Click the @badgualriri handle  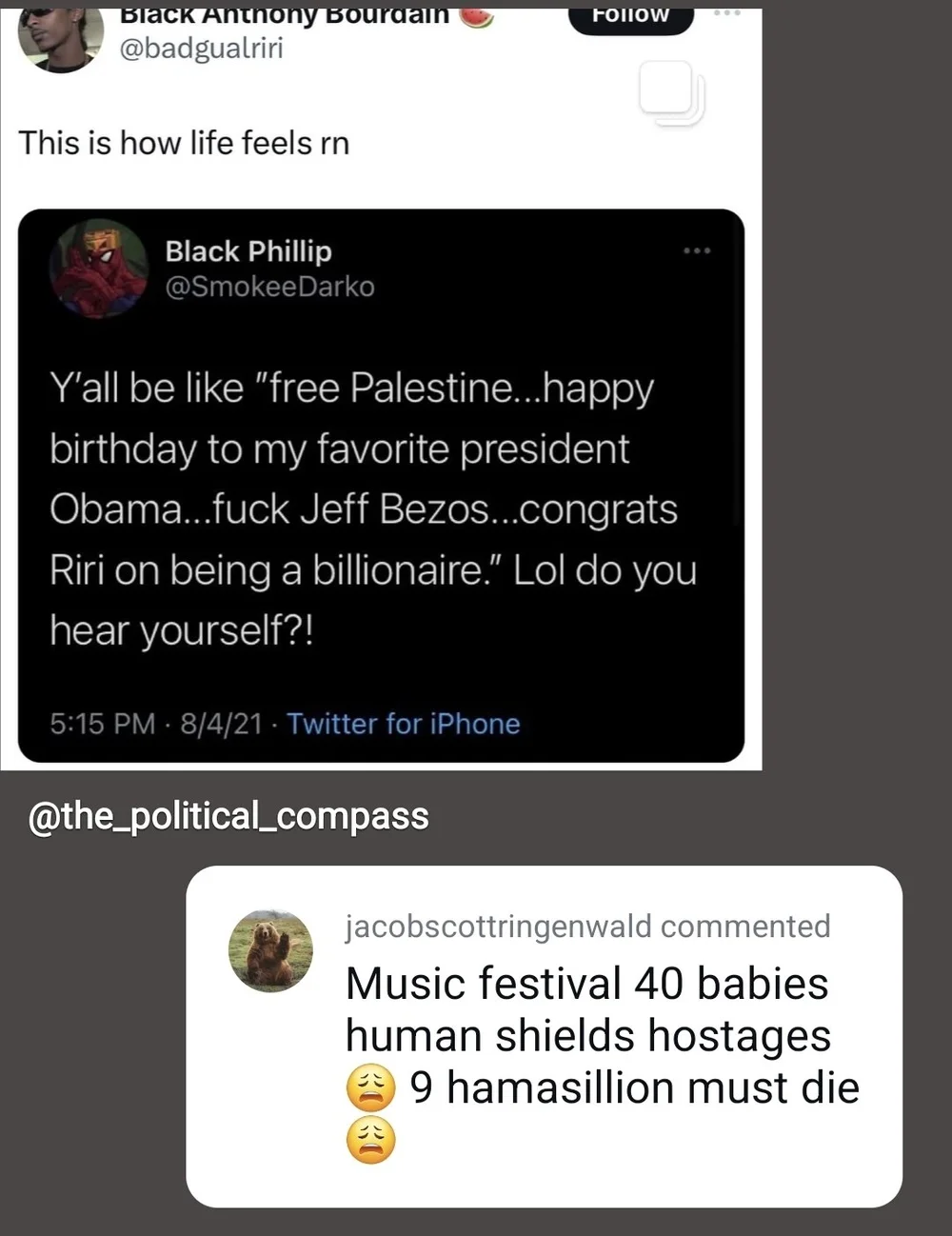(x=200, y=49)
